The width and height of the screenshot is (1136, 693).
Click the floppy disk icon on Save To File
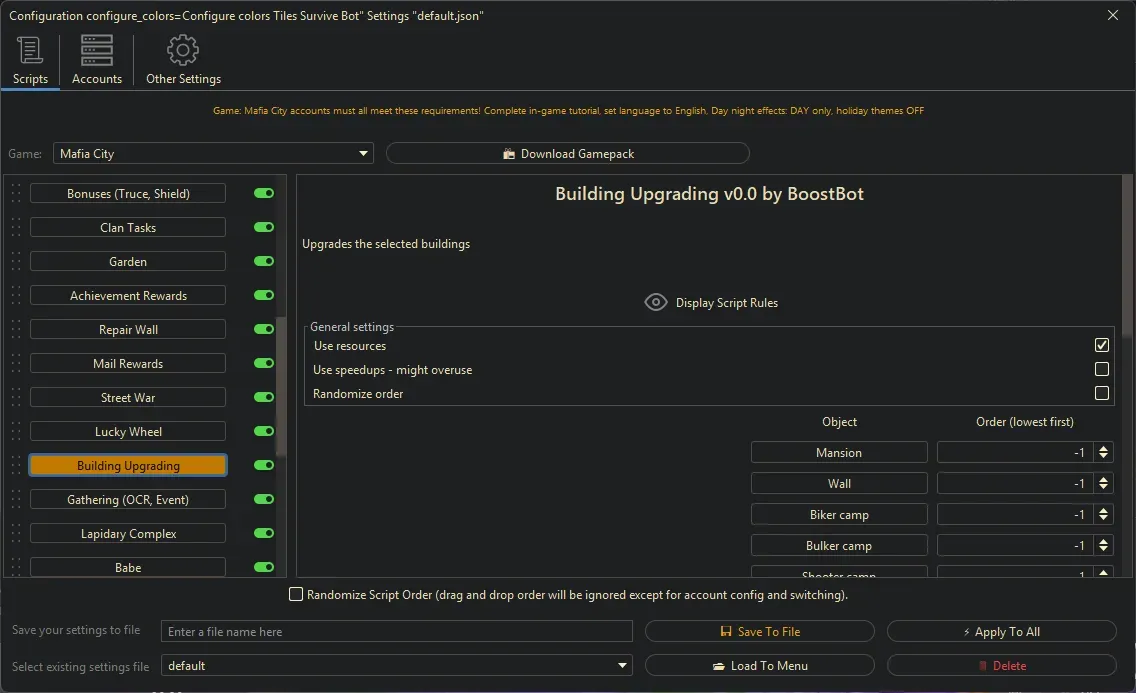724,631
